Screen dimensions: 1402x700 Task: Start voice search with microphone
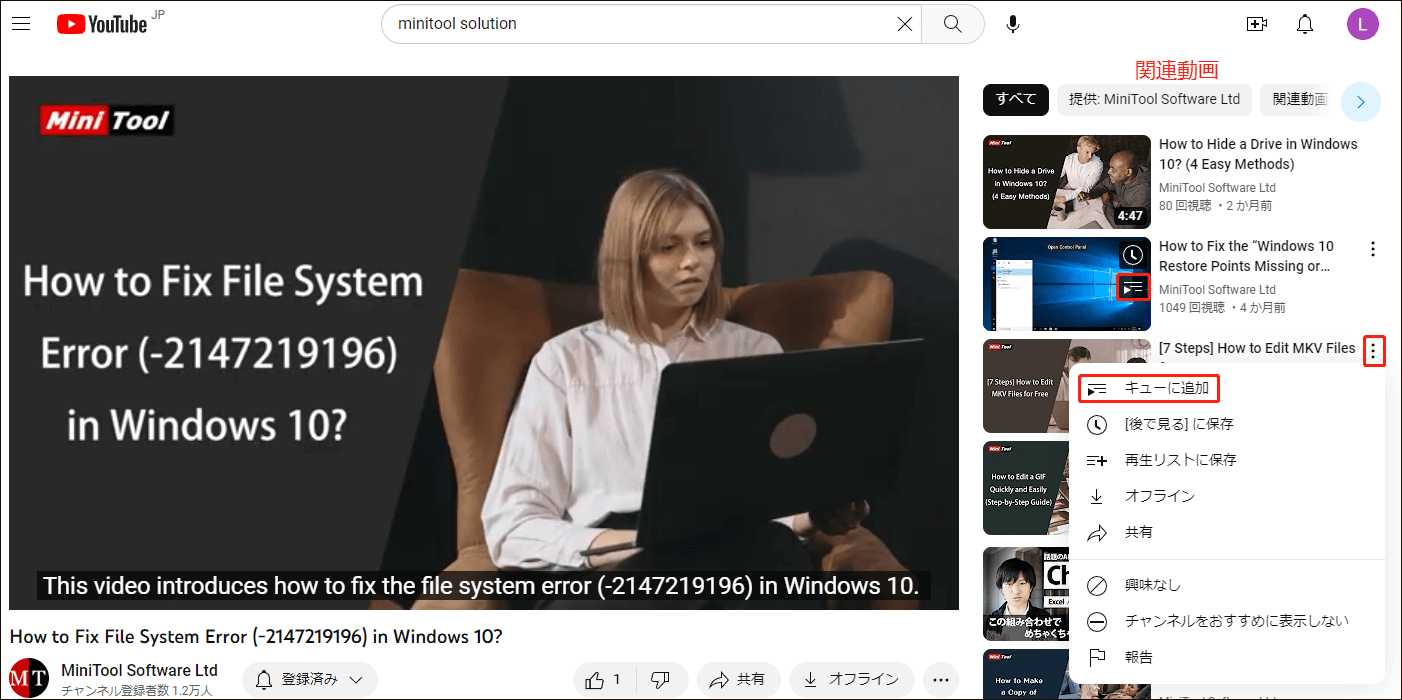click(1013, 24)
